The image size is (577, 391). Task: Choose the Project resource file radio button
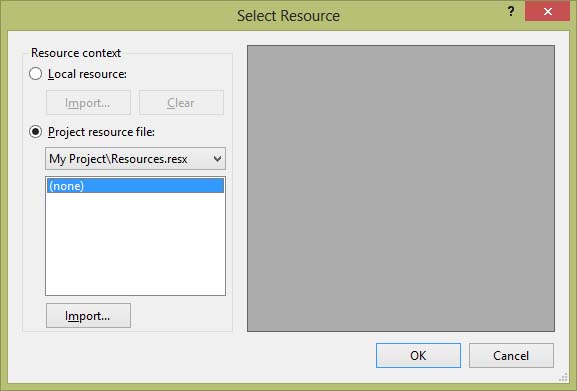(36, 131)
